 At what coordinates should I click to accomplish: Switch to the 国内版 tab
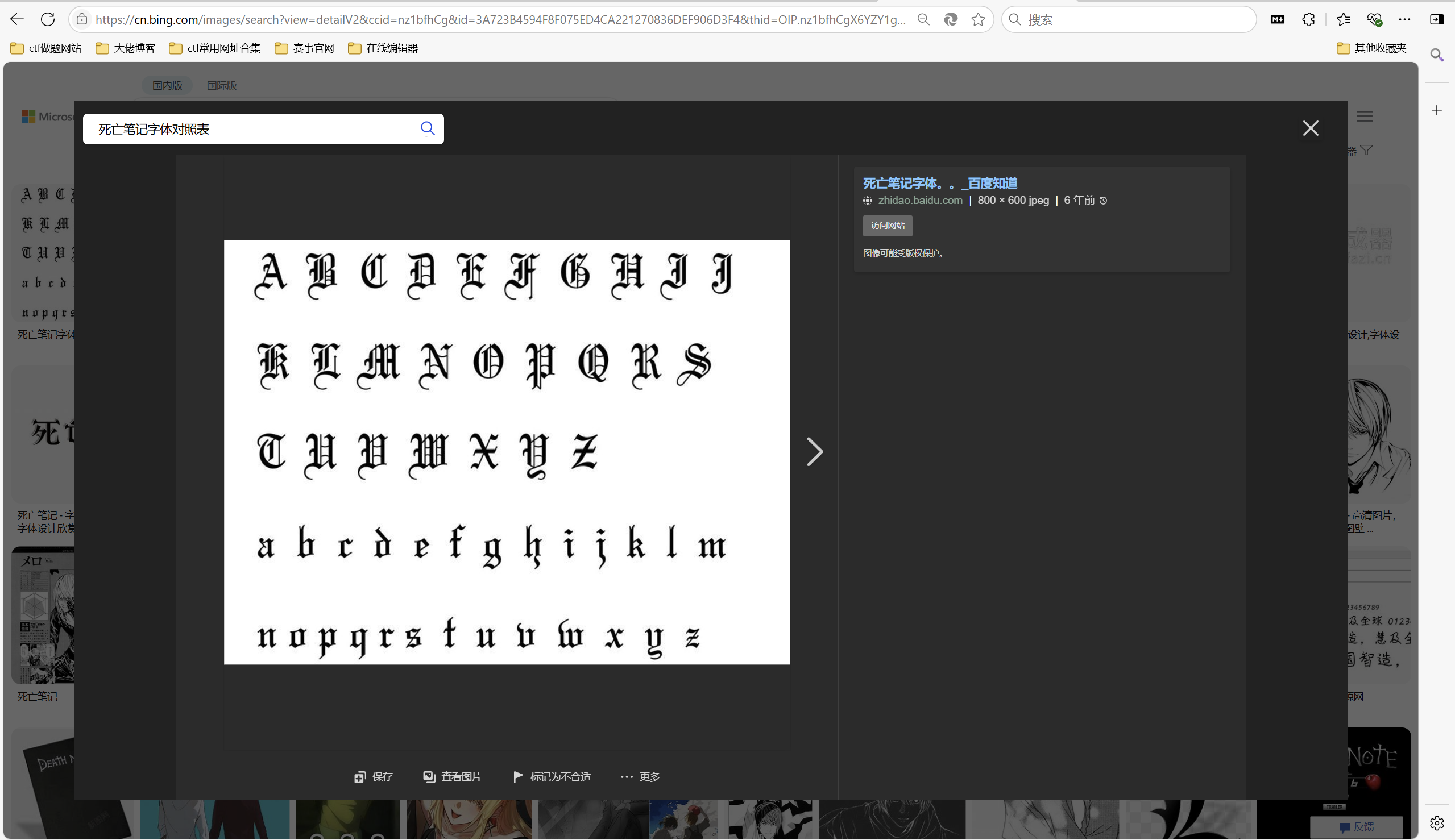pos(167,85)
